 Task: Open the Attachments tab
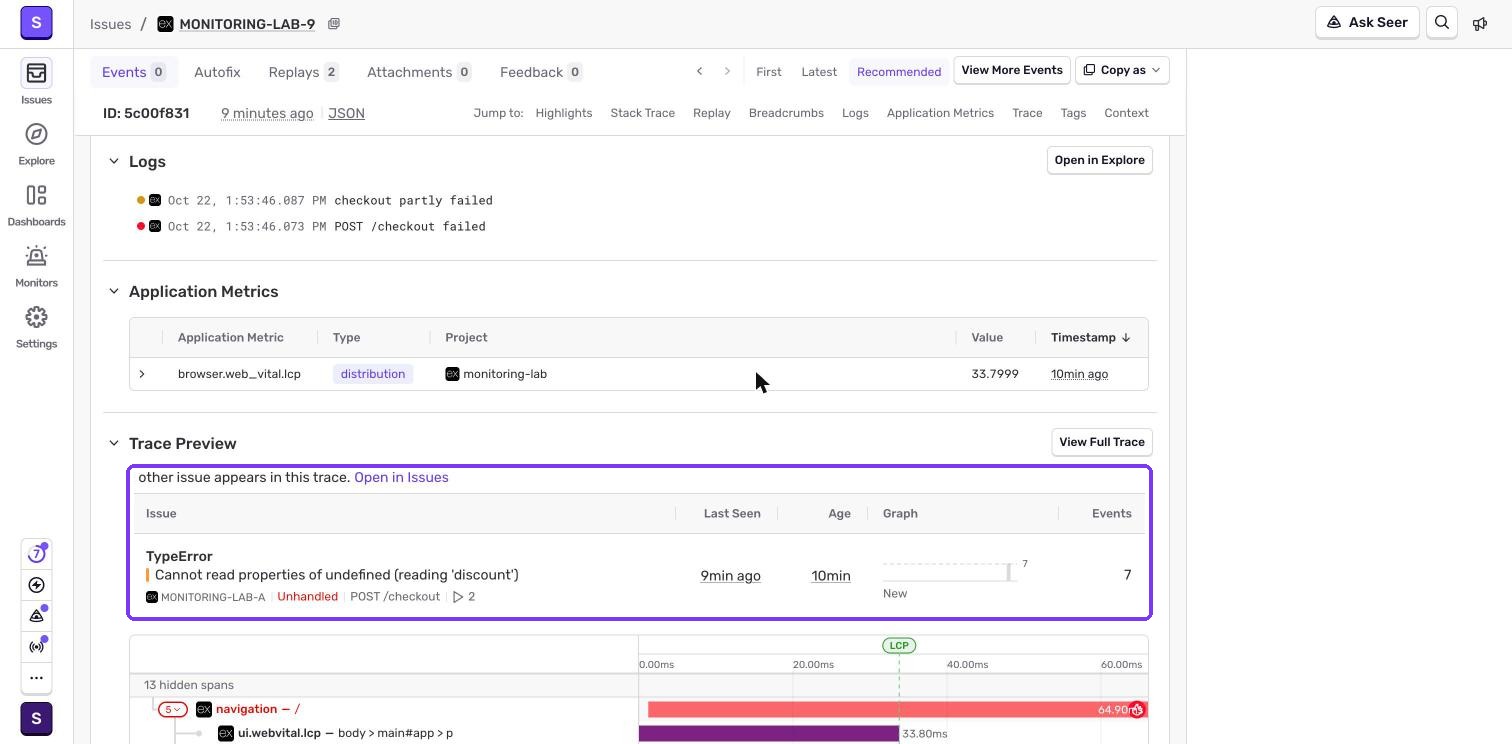click(418, 72)
